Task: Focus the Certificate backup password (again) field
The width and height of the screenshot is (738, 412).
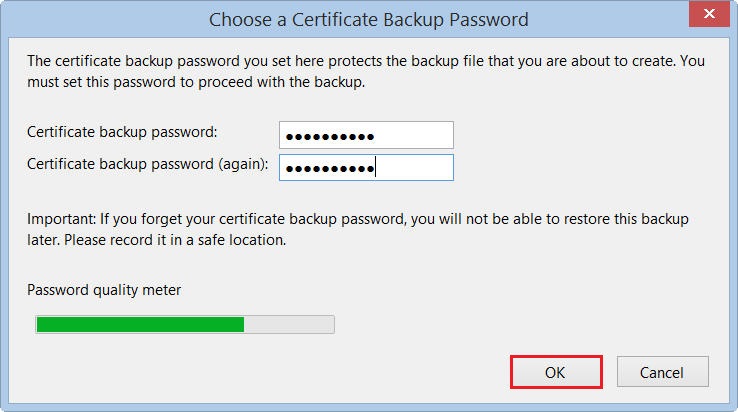Action: (x=366, y=167)
